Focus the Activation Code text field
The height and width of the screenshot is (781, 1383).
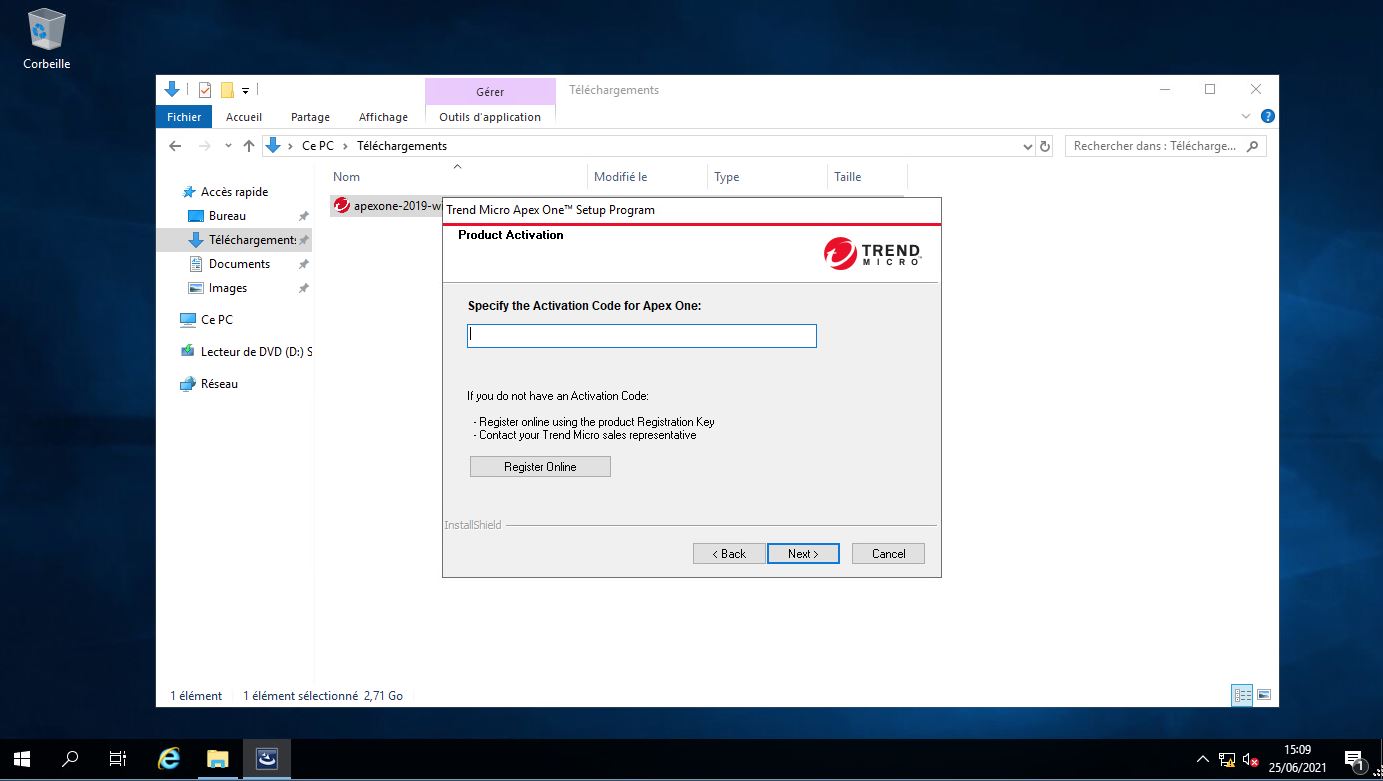coord(642,336)
